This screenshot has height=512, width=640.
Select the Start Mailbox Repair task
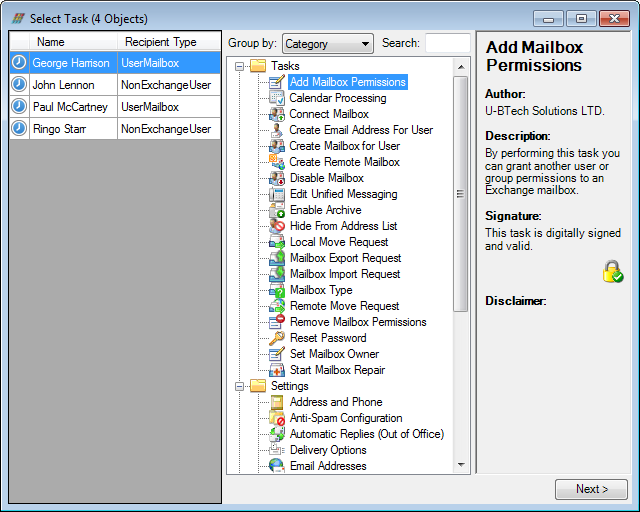click(337, 370)
